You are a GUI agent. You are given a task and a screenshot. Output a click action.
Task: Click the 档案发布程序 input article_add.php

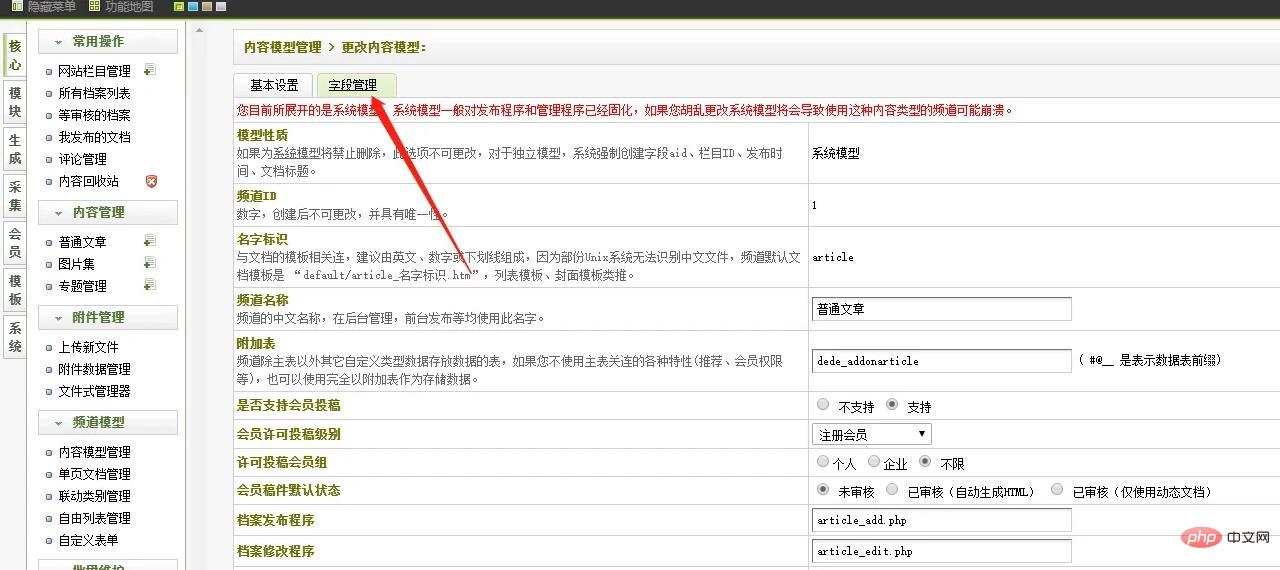[x=941, y=520]
